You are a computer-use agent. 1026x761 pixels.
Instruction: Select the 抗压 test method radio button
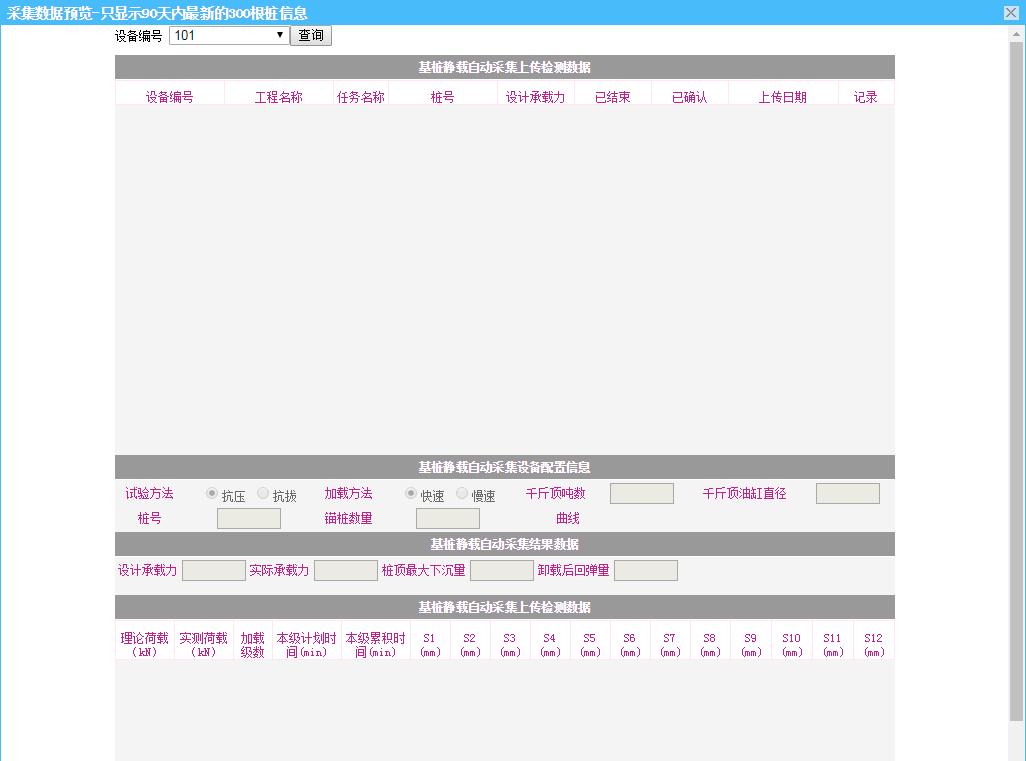(212, 493)
